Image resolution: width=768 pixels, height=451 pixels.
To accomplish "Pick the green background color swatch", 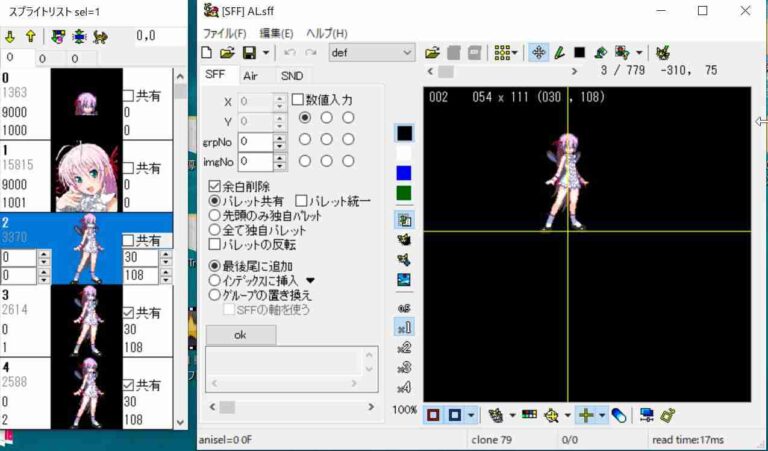I will pyautogui.click(x=404, y=193).
